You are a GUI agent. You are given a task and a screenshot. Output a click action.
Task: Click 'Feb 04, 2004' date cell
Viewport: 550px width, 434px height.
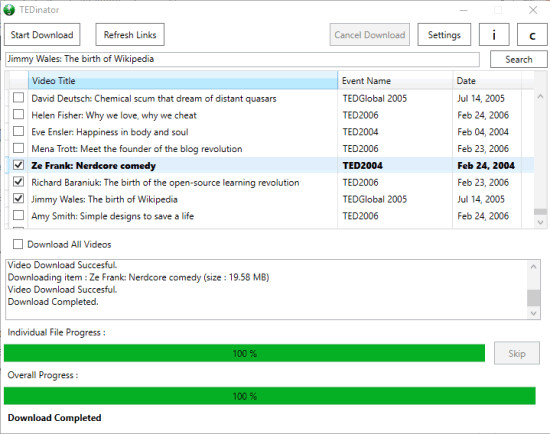[x=483, y=132]
